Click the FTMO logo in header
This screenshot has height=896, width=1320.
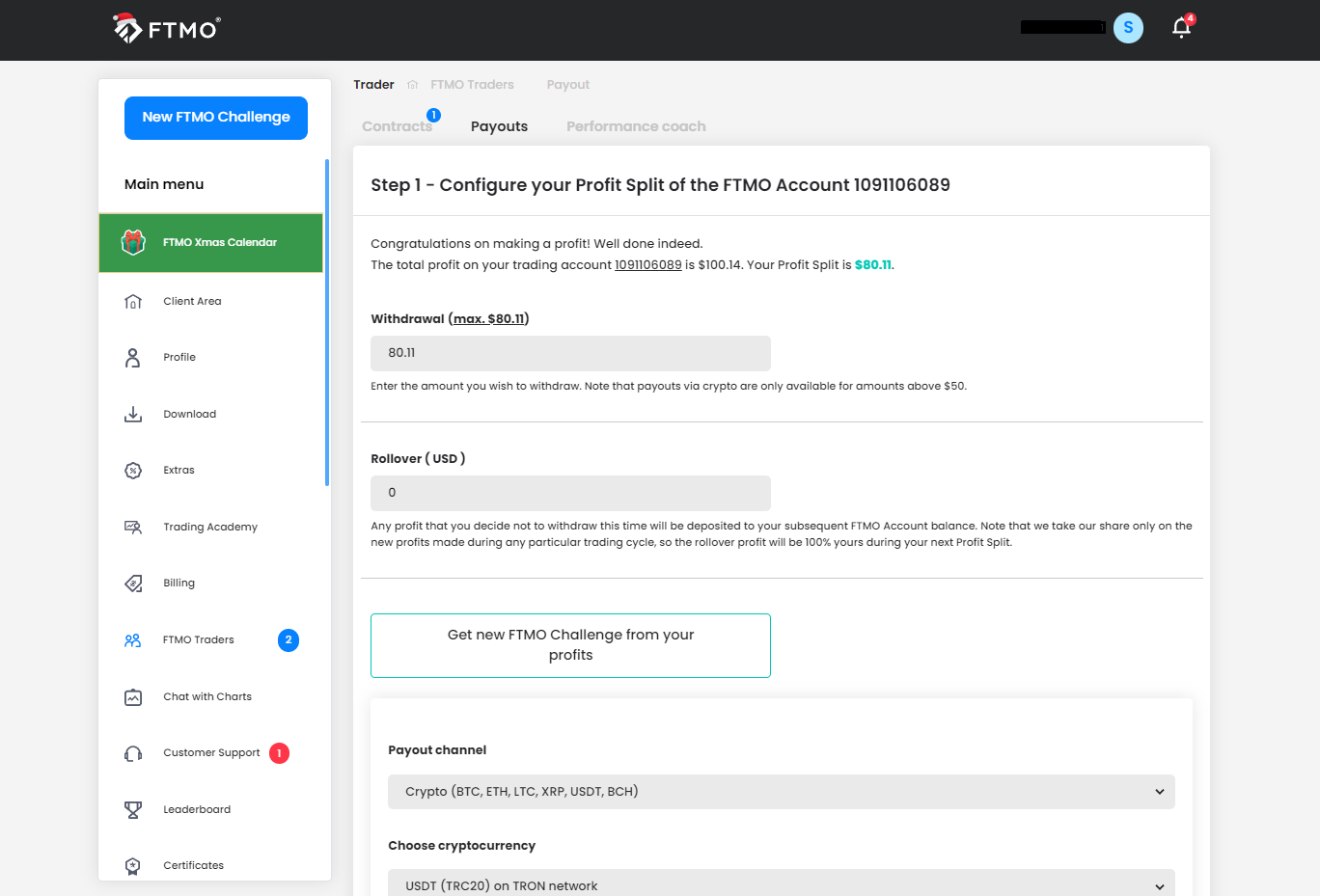pos(167,29)
